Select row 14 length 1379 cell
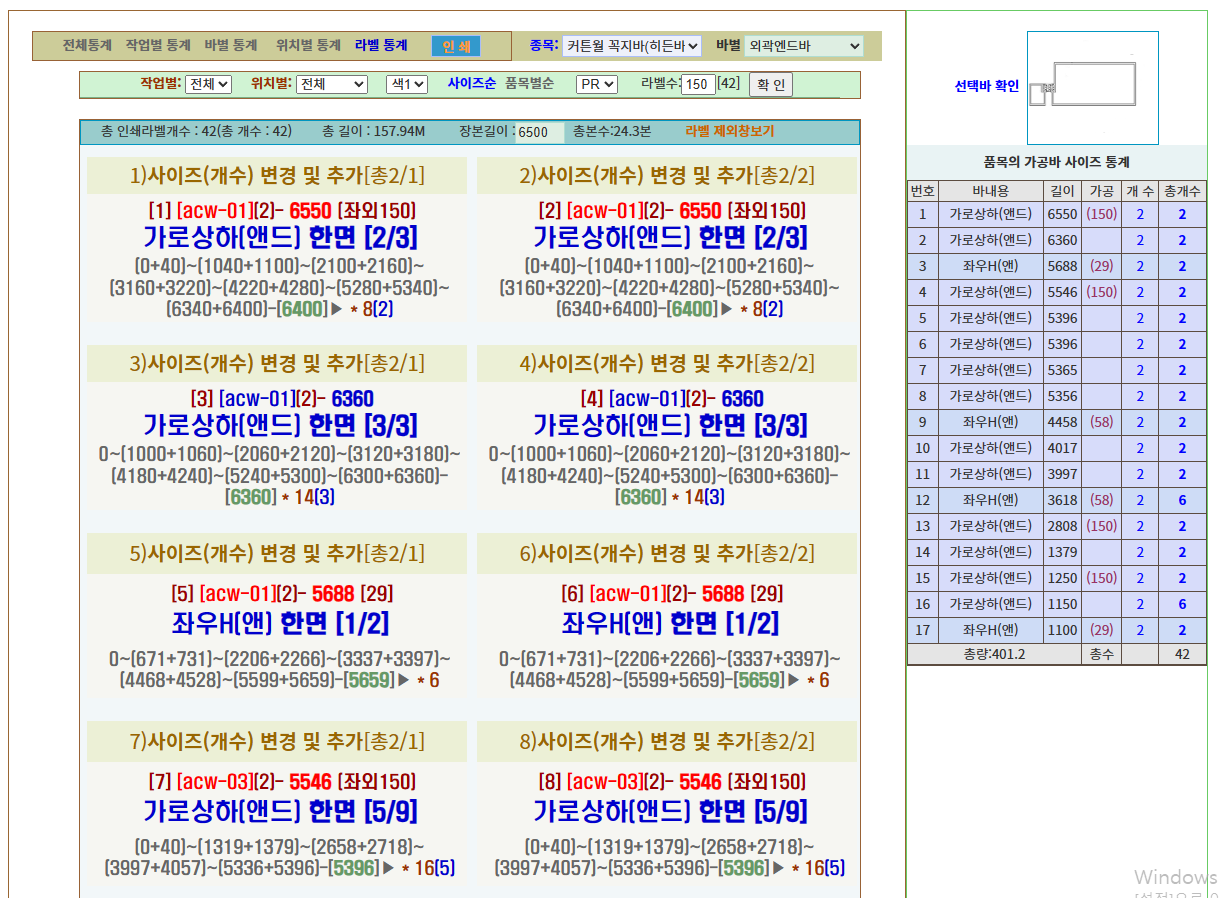 click(1062, 552)
